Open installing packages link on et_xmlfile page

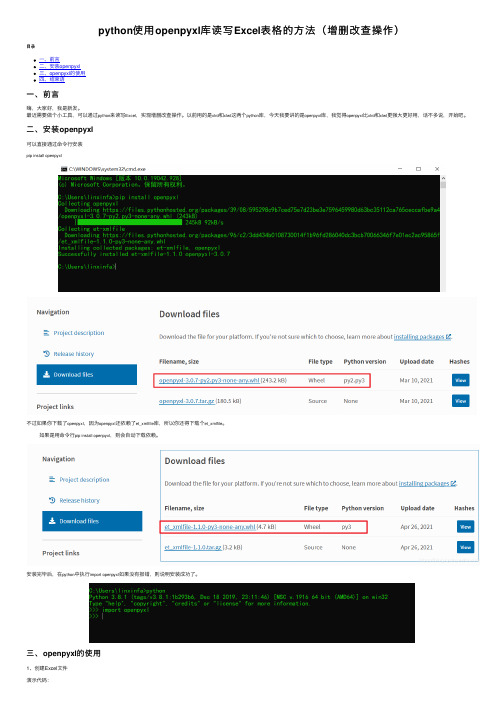424,483
